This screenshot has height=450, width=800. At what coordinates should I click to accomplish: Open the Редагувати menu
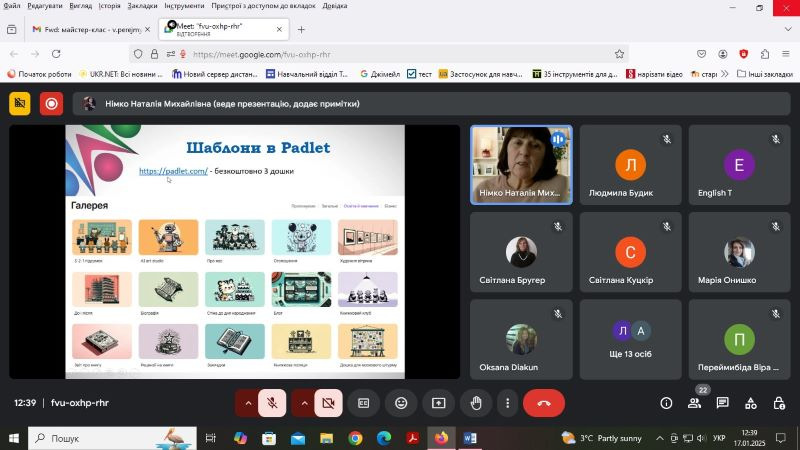(45, 6)
